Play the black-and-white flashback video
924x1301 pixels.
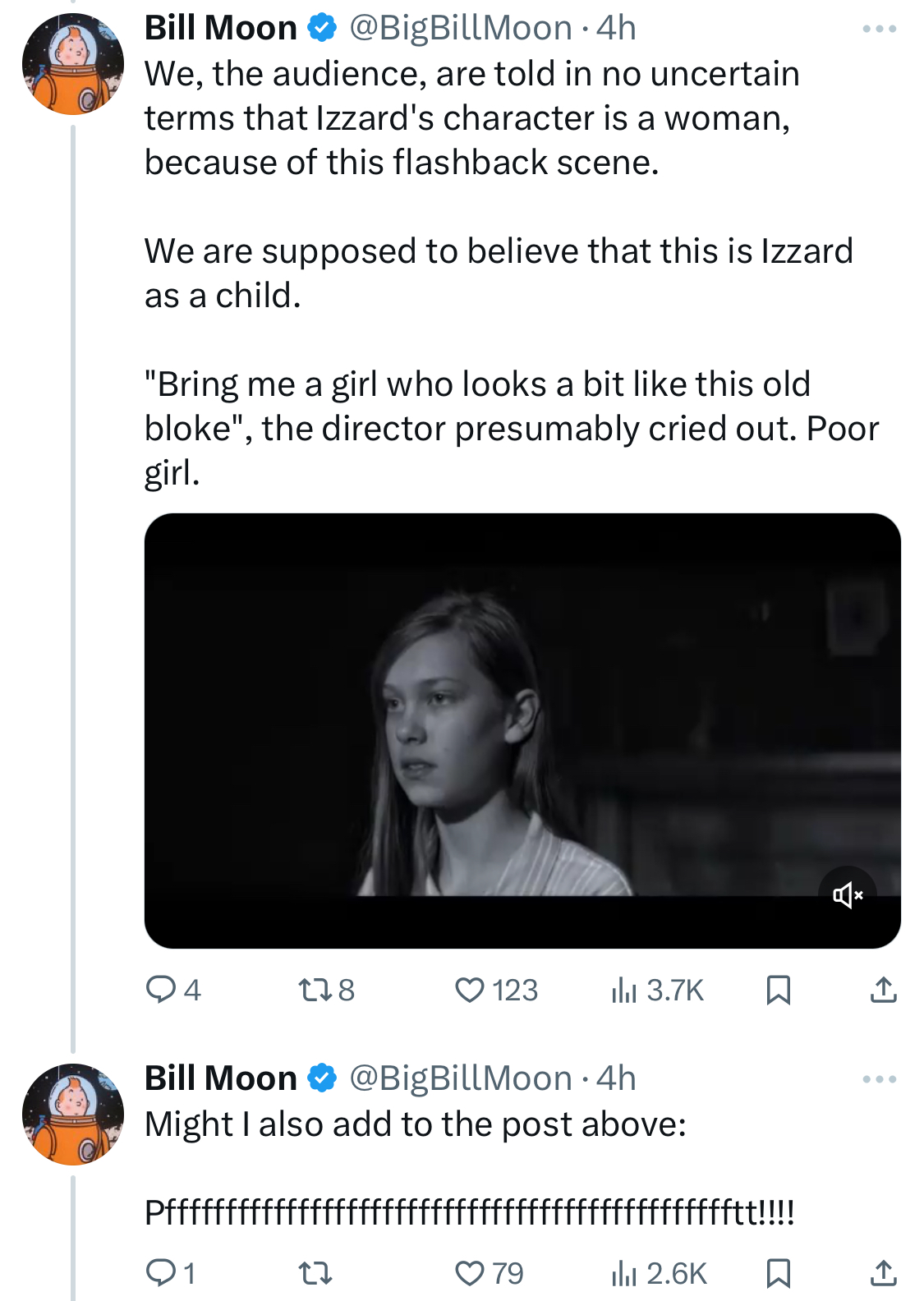point(522,731)
